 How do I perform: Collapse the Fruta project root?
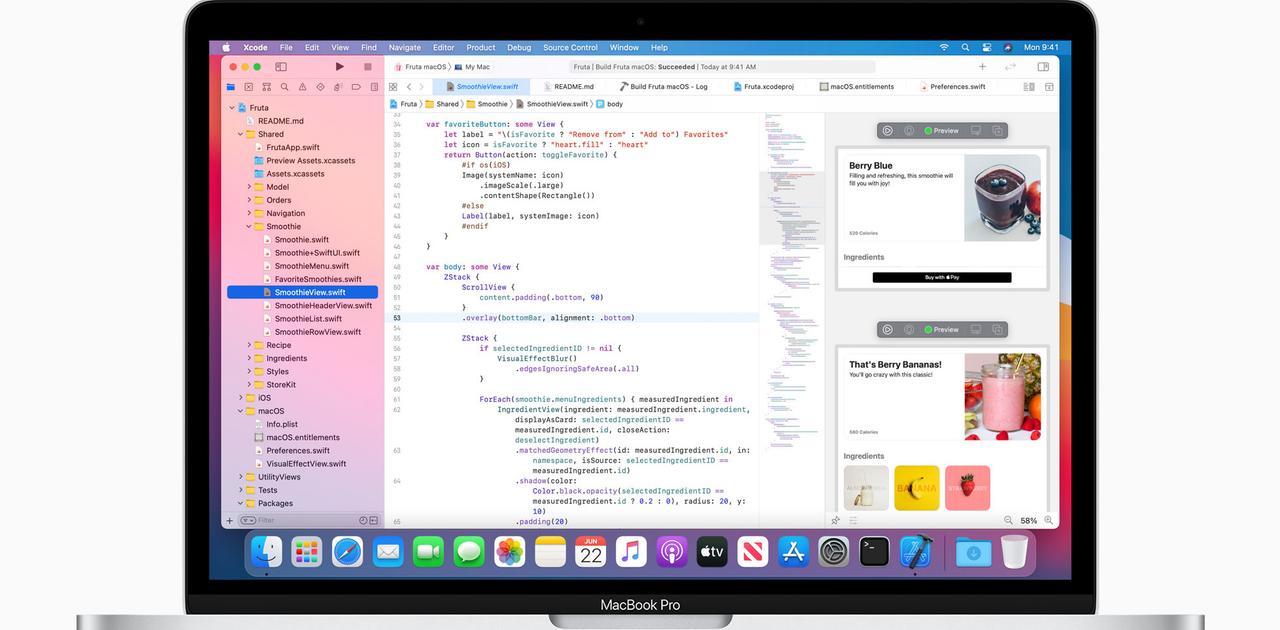pyautogui.click(x=232, y=108)
